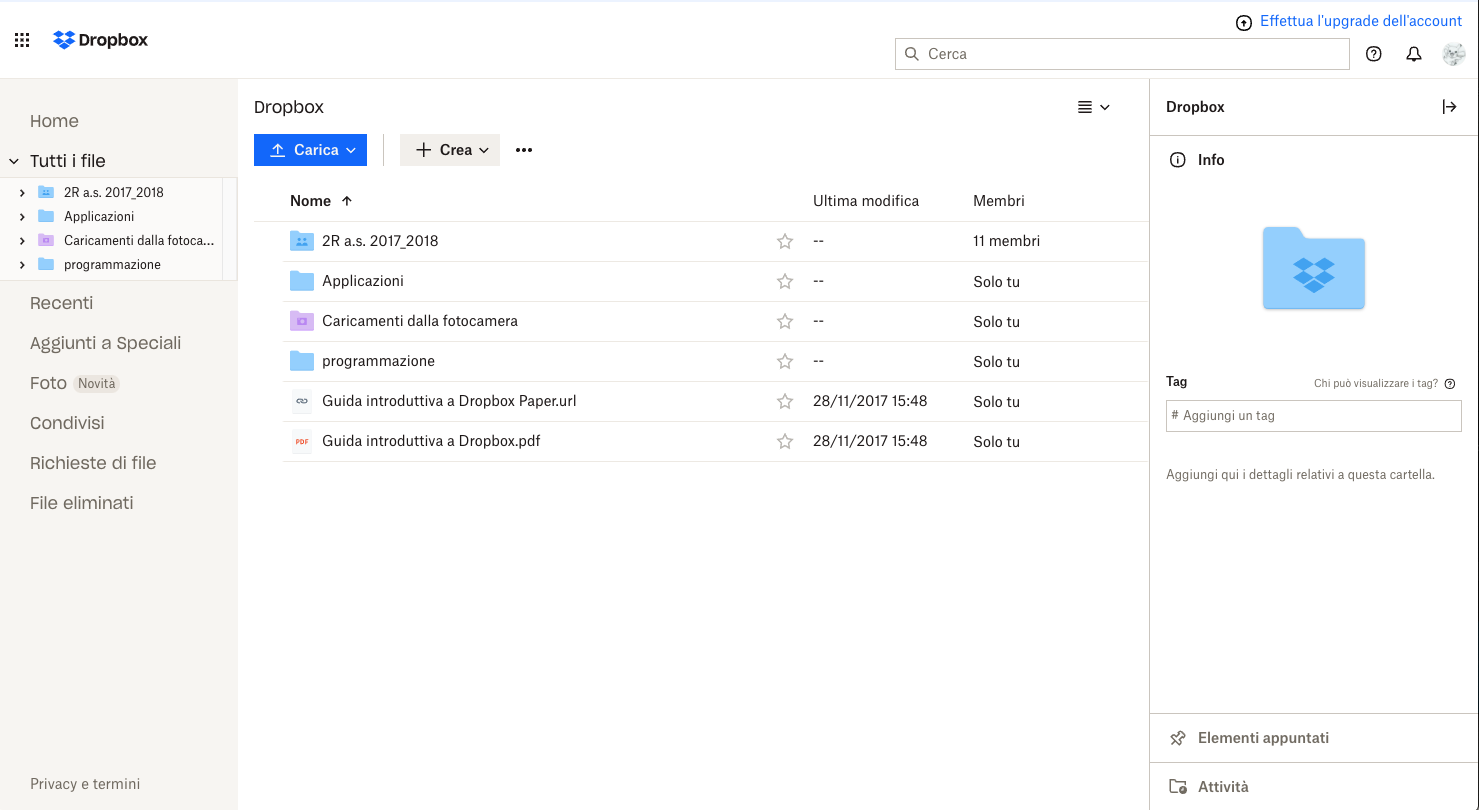Open Foto section
The image size is (1479, 810).
[48, 383]
